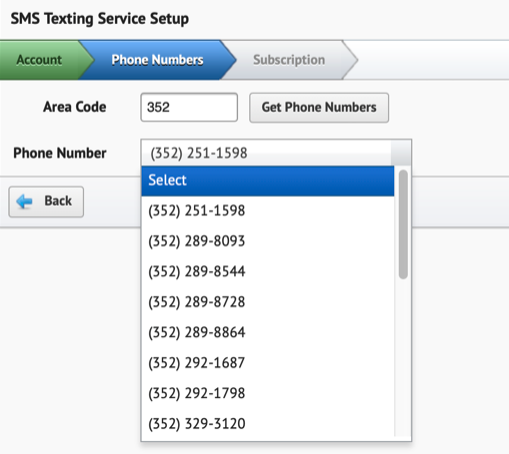Choose the (352) 292-1687 option
This screenshot has height=454, width=509.
pyautogui.click(x=268, y=363)
